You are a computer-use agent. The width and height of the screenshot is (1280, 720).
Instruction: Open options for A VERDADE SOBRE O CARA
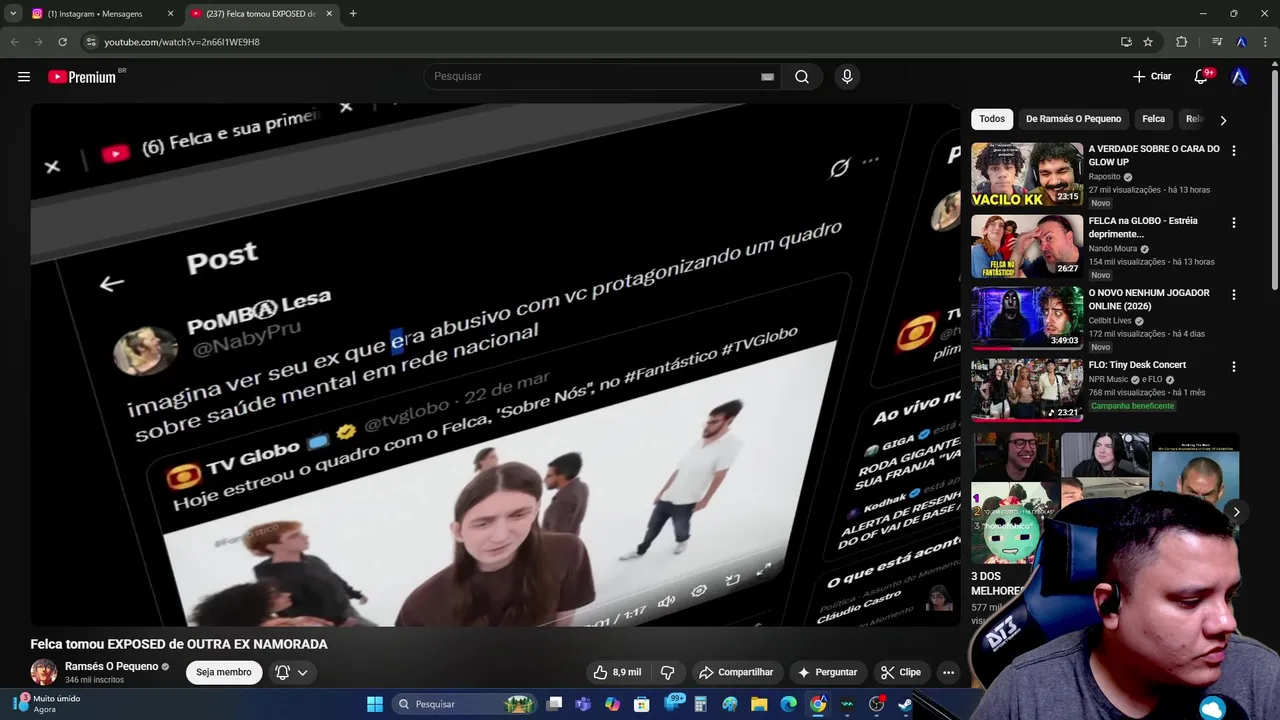tap(1233, 150)
